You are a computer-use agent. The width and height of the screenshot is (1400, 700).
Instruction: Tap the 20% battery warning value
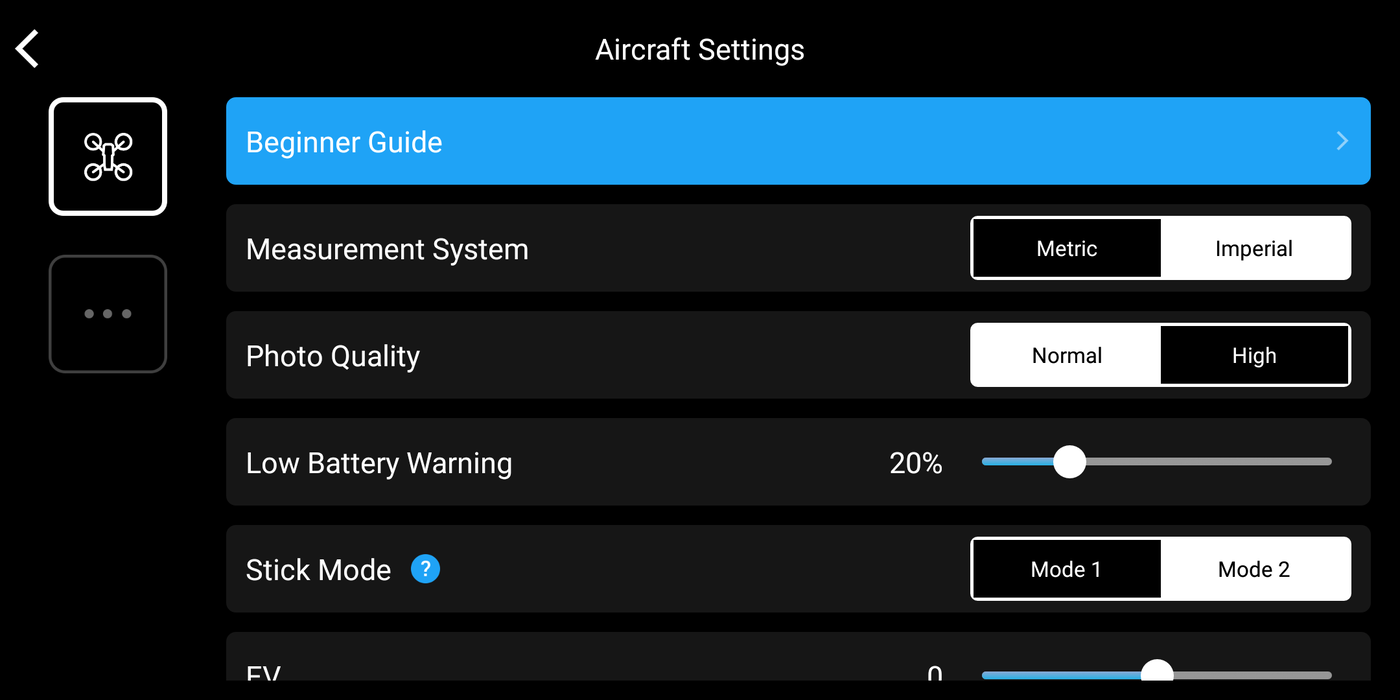pyautogui.click(x=916, y=463)
